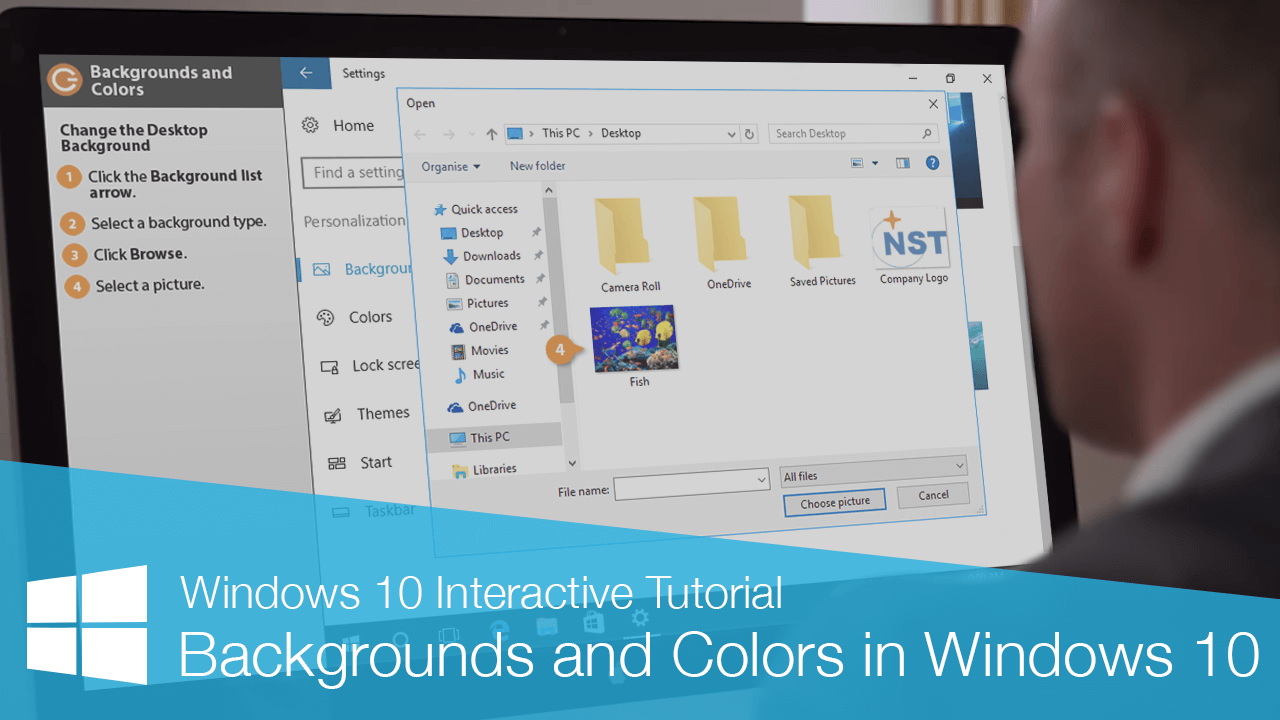Click the Cancel button
Viewport: 1280px width, 720px height.
[x=933, y=495]
